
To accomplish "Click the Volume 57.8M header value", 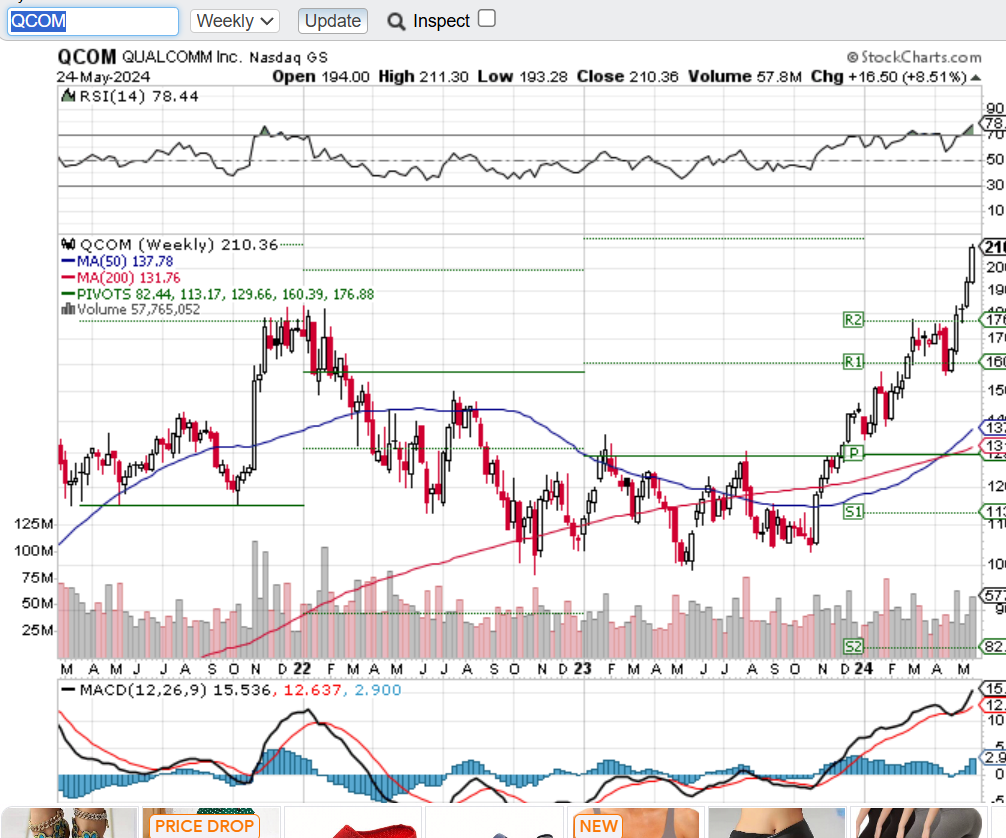I will pyautogui.click(x=745, y=77).
